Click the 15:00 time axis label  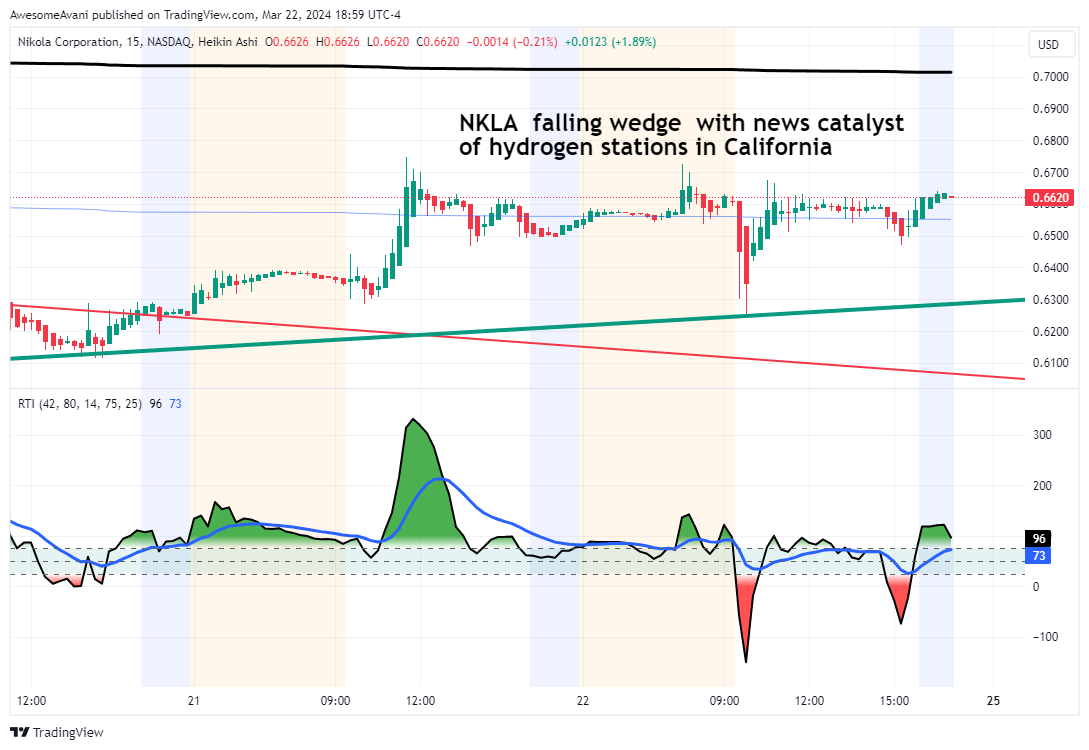pyautogui.click(x=894, y=701)
